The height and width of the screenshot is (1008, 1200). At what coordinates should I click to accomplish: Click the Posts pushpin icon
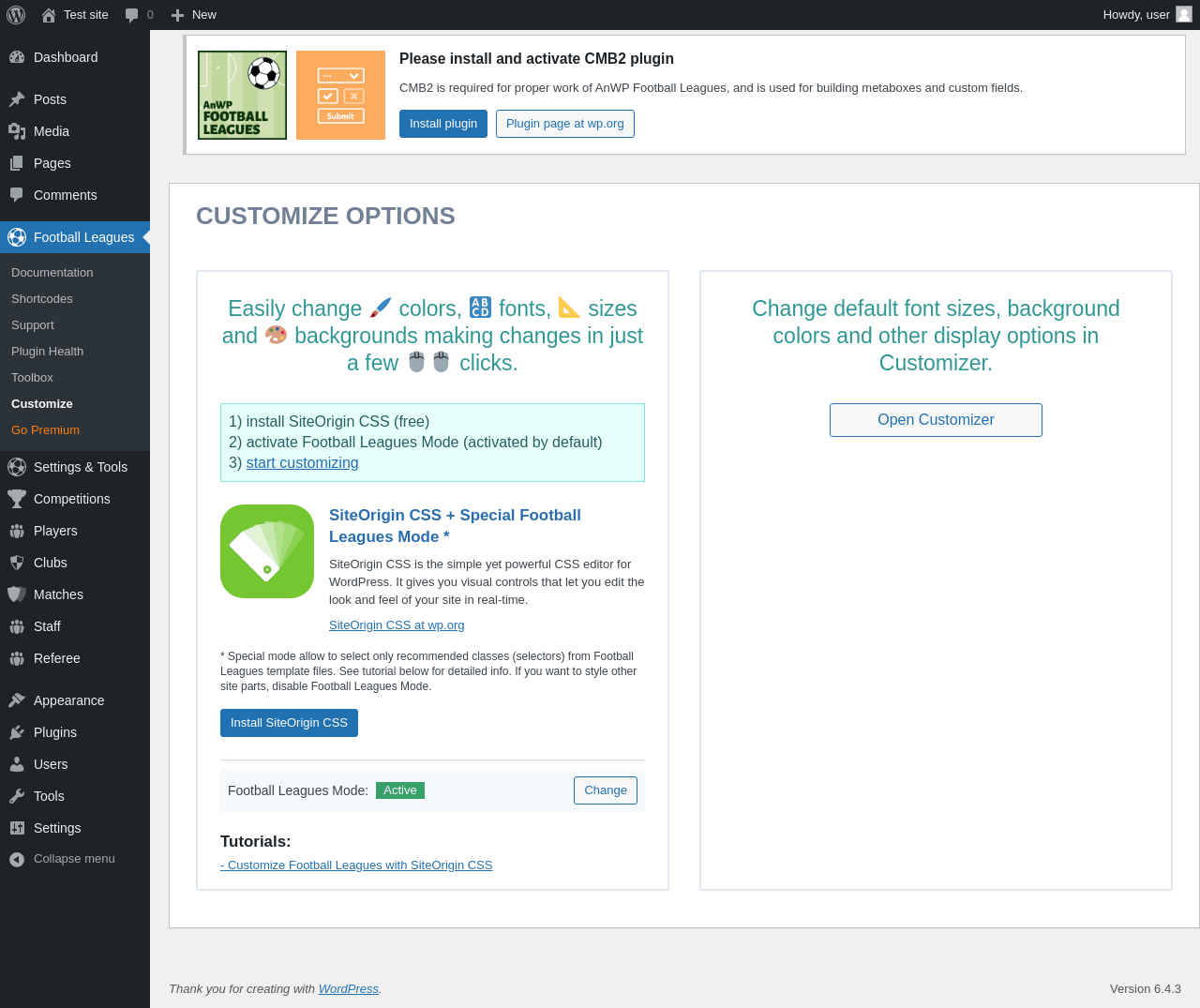17,99
